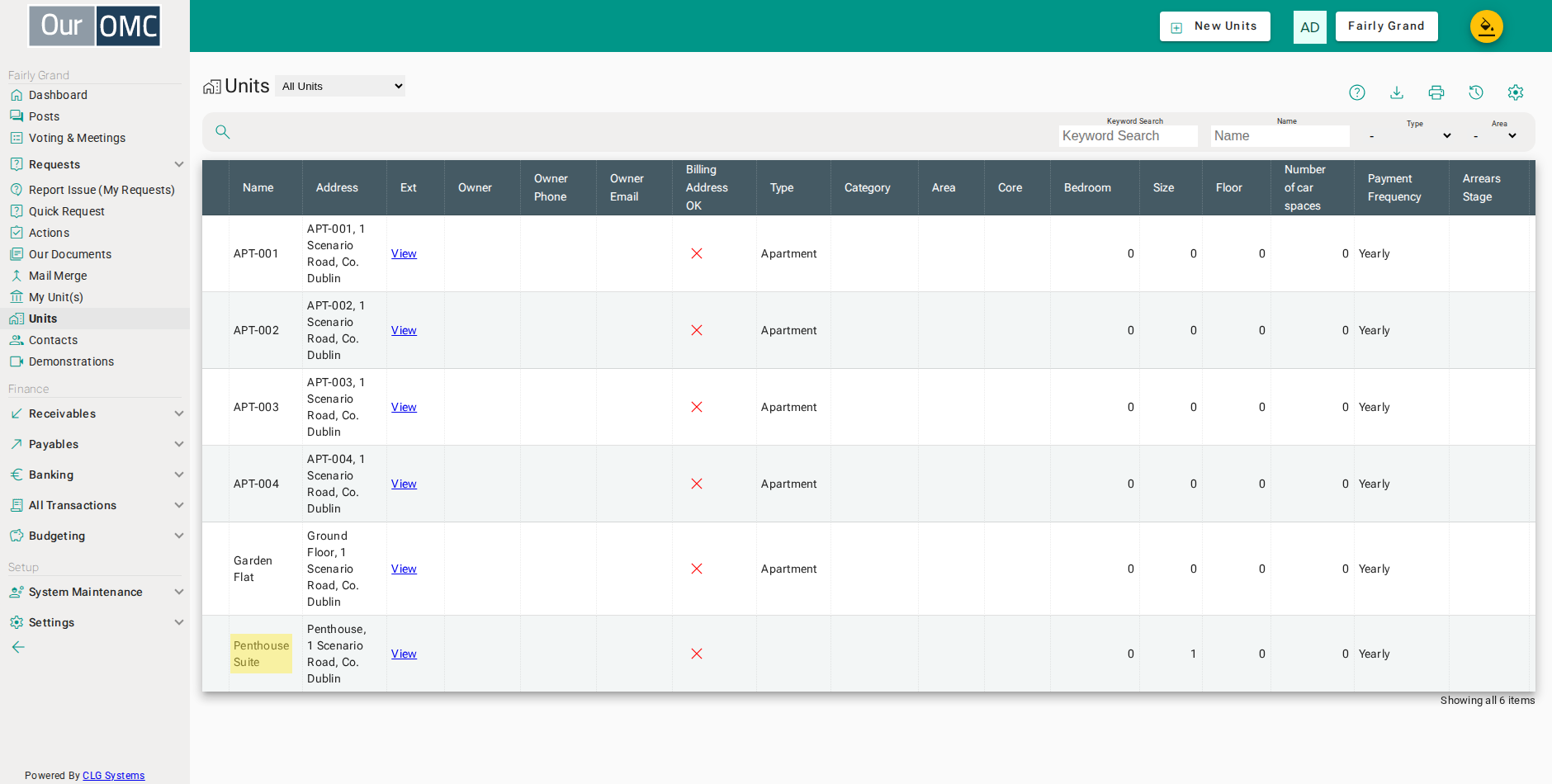Click the Fairly Grand button

click(x=1387, y=26)
